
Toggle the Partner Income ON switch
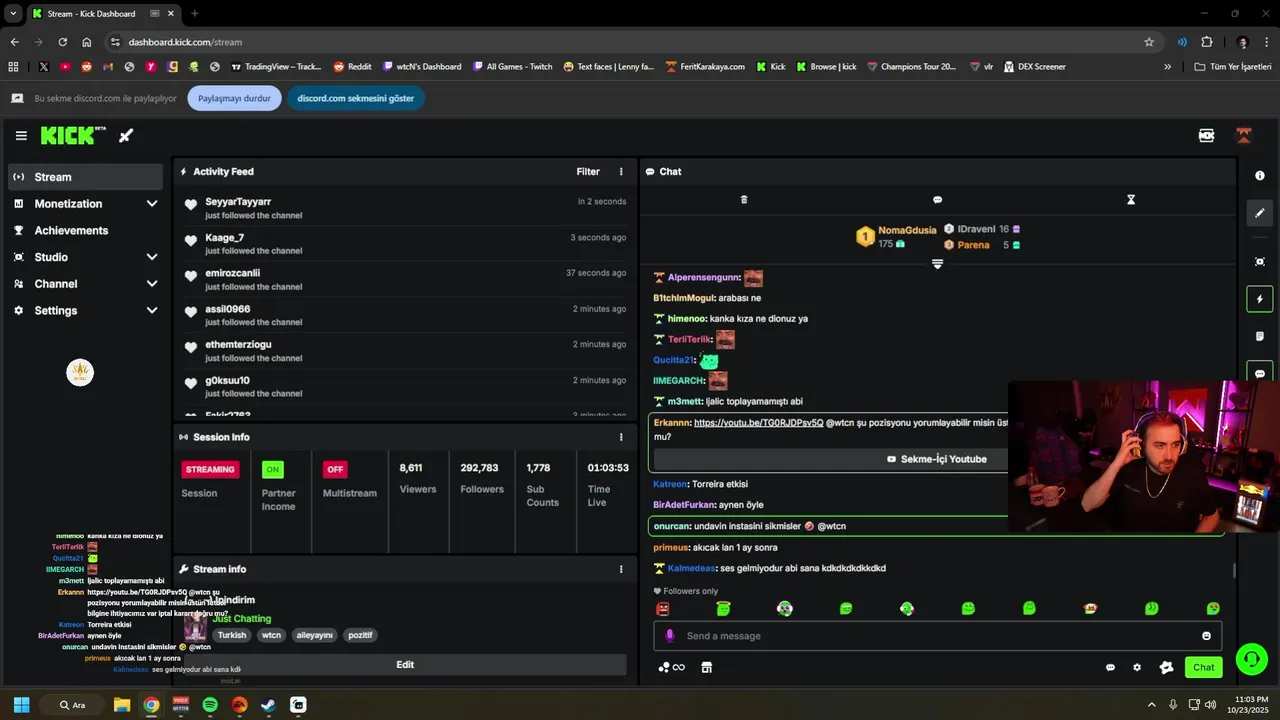point(272,469)
